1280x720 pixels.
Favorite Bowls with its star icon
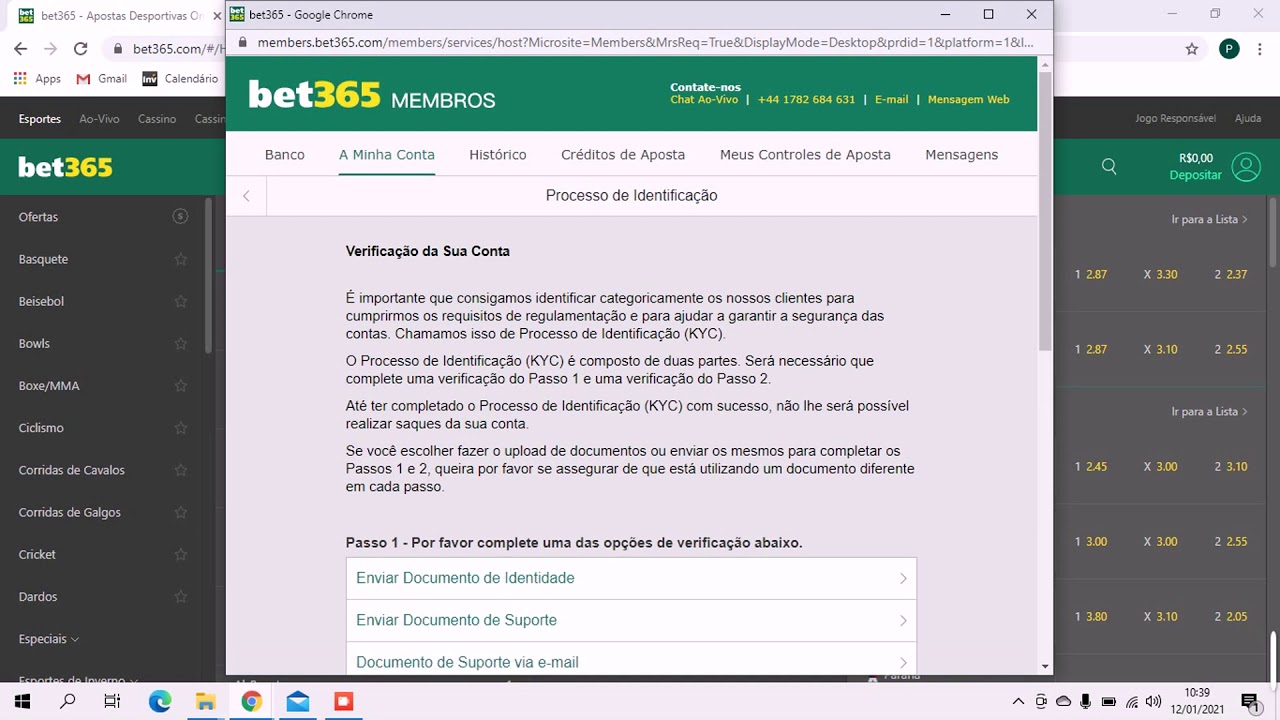coord(180,343)
